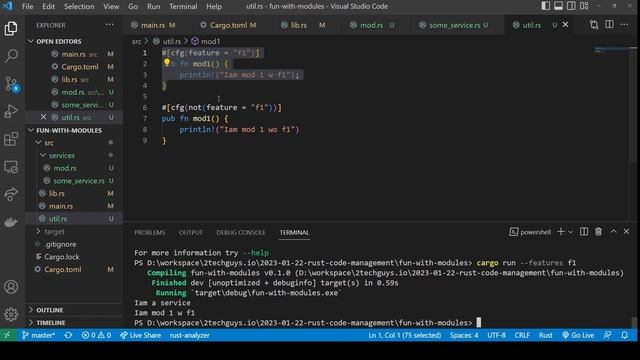The width and height of the screenshot is (640, 360).
Task: Expand the Outline section
Action: [x=31, y=310]
